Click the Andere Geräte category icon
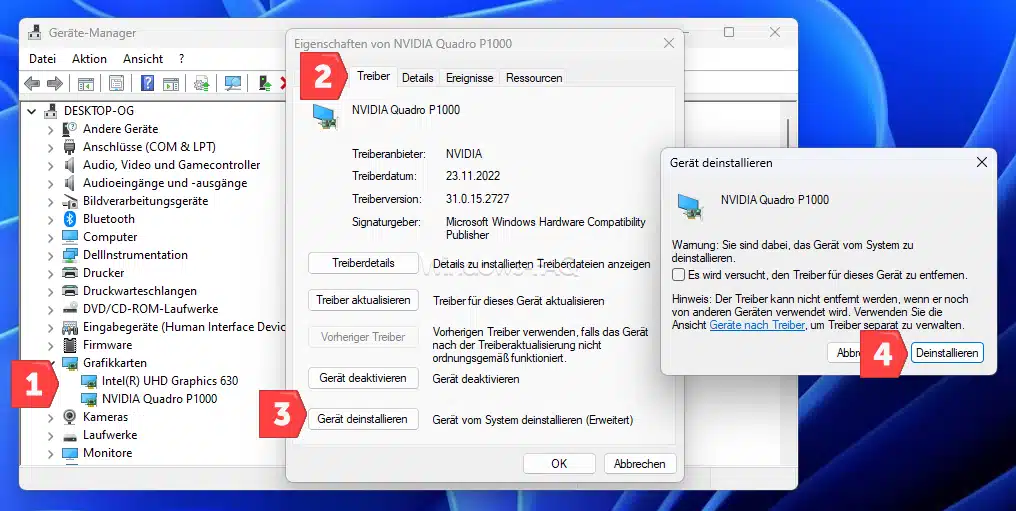Screen dimensions: 1016x511 coord(70,129)
